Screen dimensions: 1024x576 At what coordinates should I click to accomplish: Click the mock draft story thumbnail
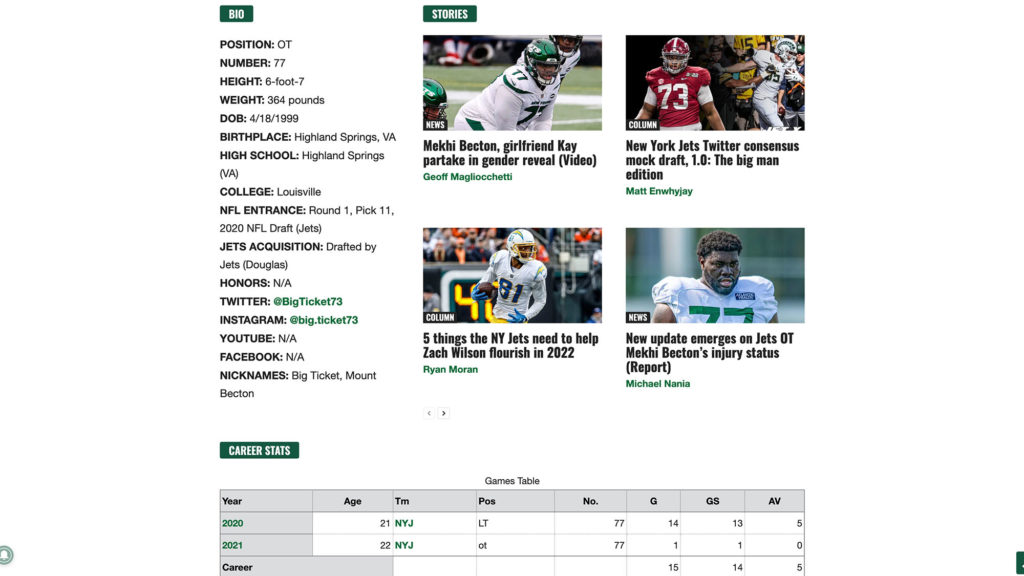tap(715, 83)
